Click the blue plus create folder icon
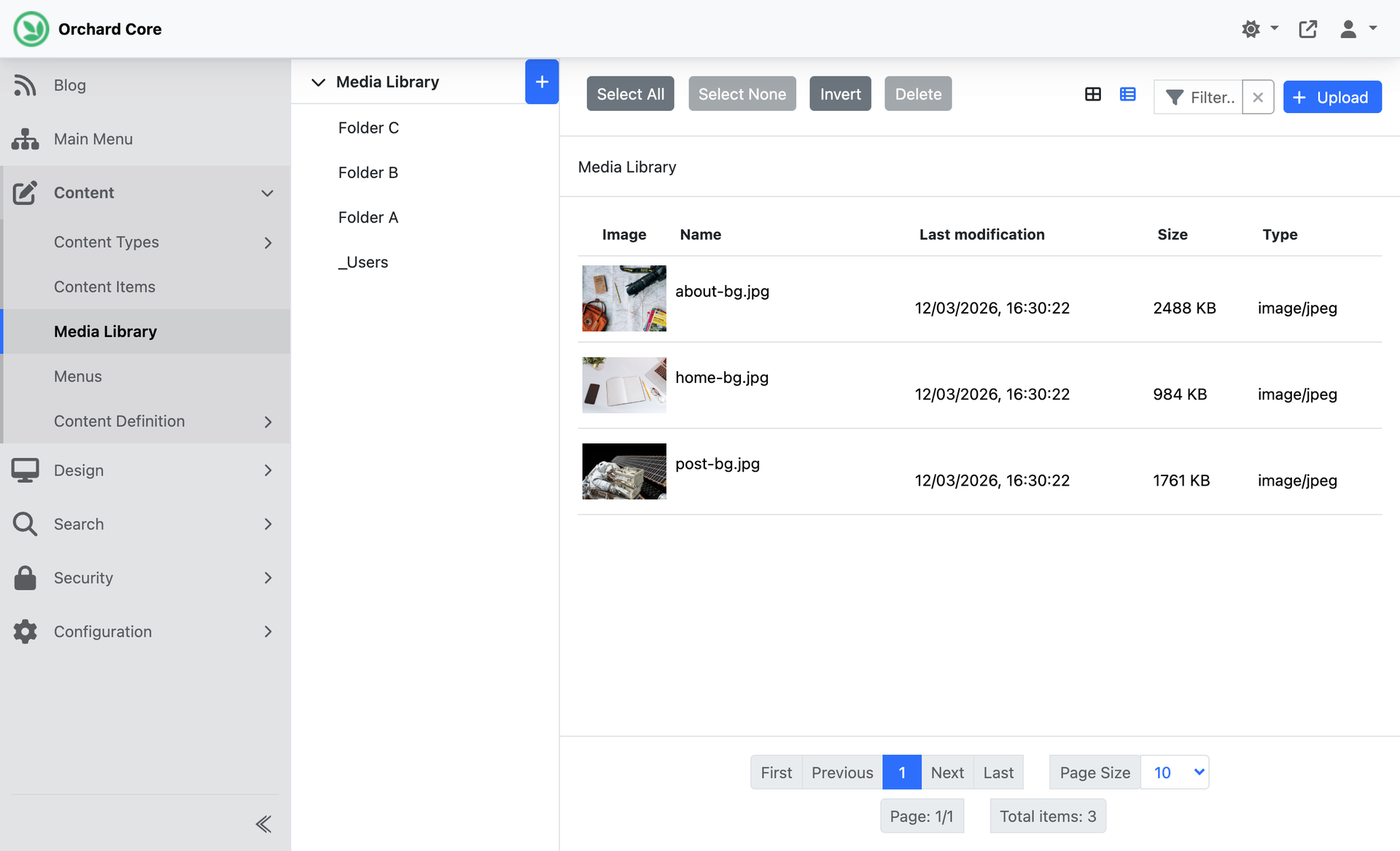The height and width of the screenshot is (851, 1400). coord(542,82)
